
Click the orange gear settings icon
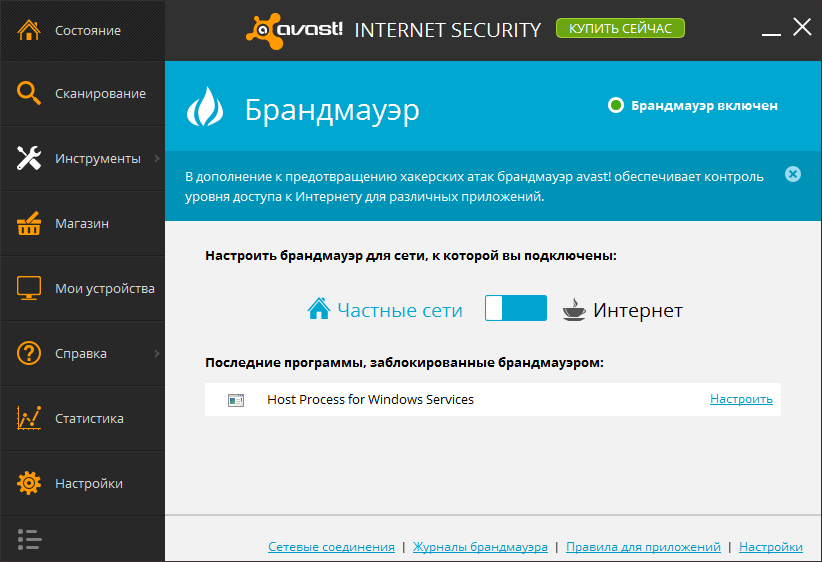coord(29,483)
